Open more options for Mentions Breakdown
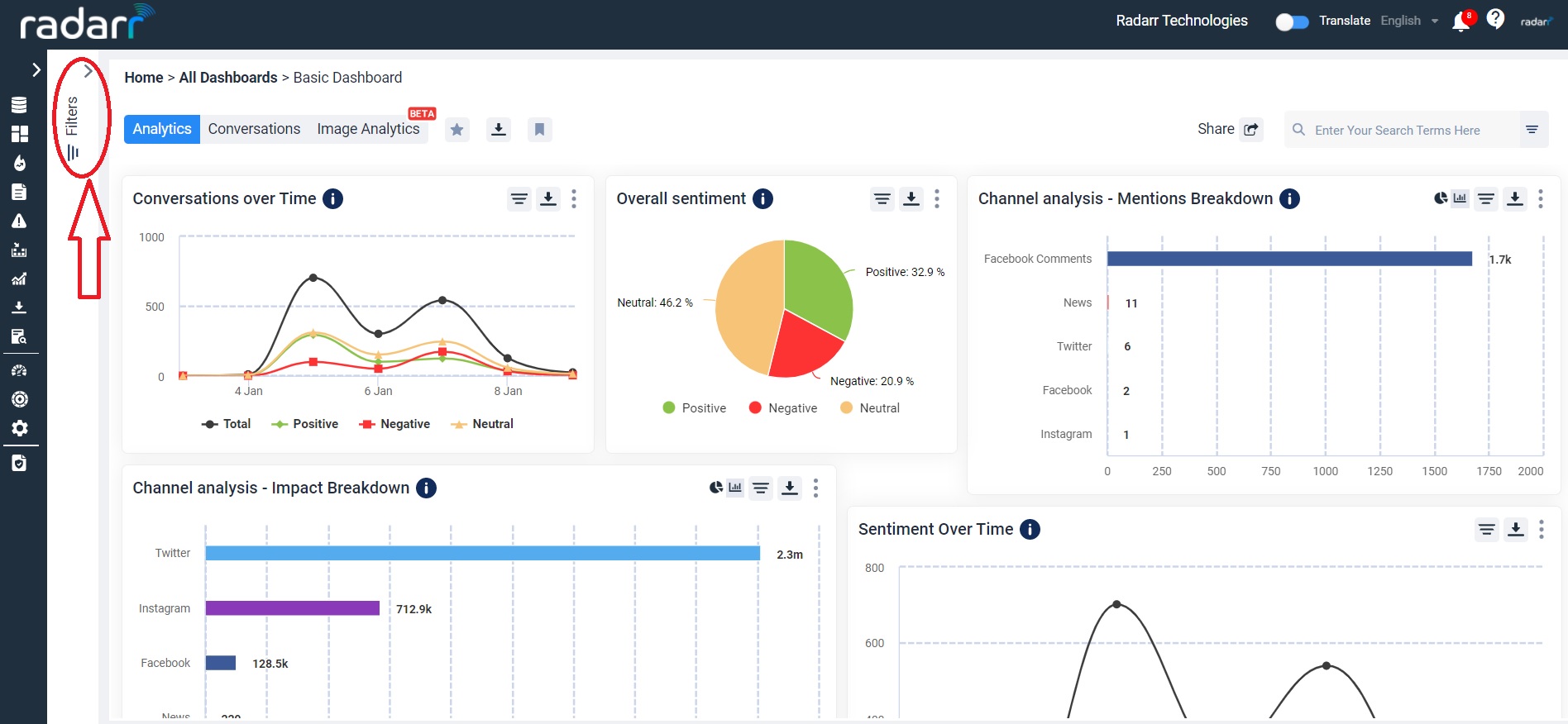Image resolution: width=1568 pixels, height=724 pixels. coord(1540,198)
